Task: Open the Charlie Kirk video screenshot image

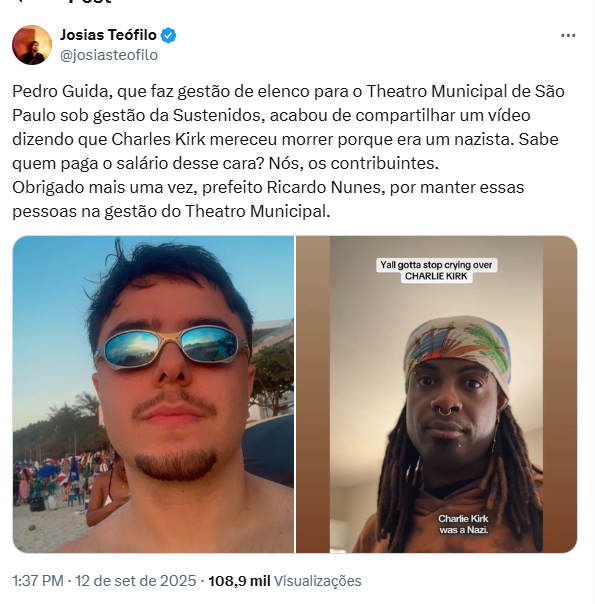Action: (x=436, y=394)
